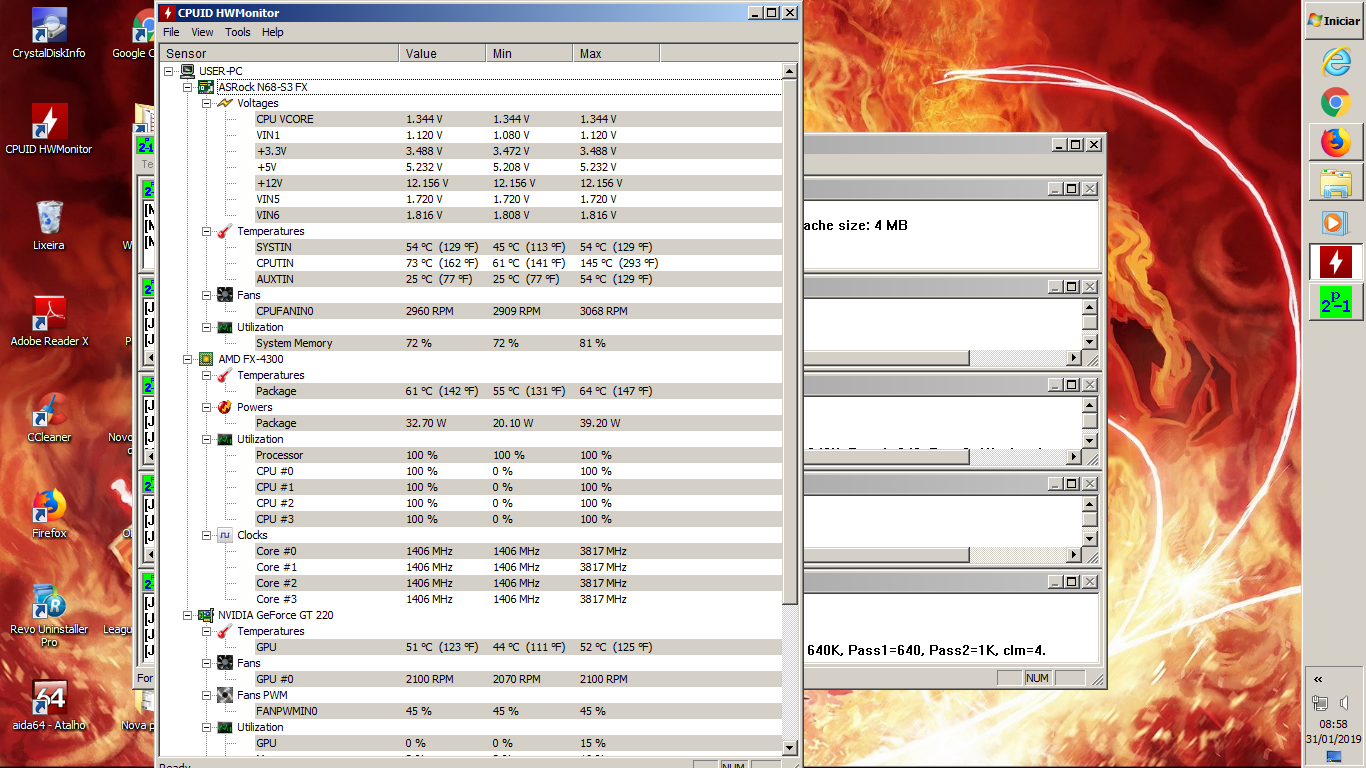Click the Powers flame icon
This screenshot has width=1366, height=768.
pyautogui.click(x=225, y=407)
